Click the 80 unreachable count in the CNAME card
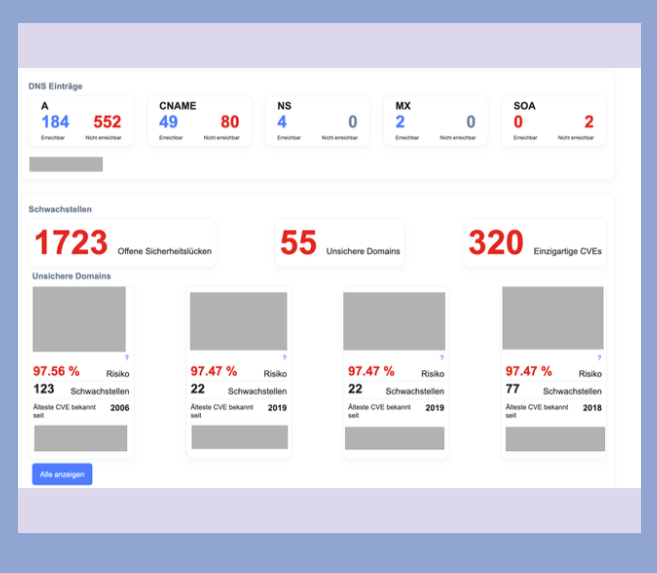Viewport: 657px width, 573px height. pos(230,122)
